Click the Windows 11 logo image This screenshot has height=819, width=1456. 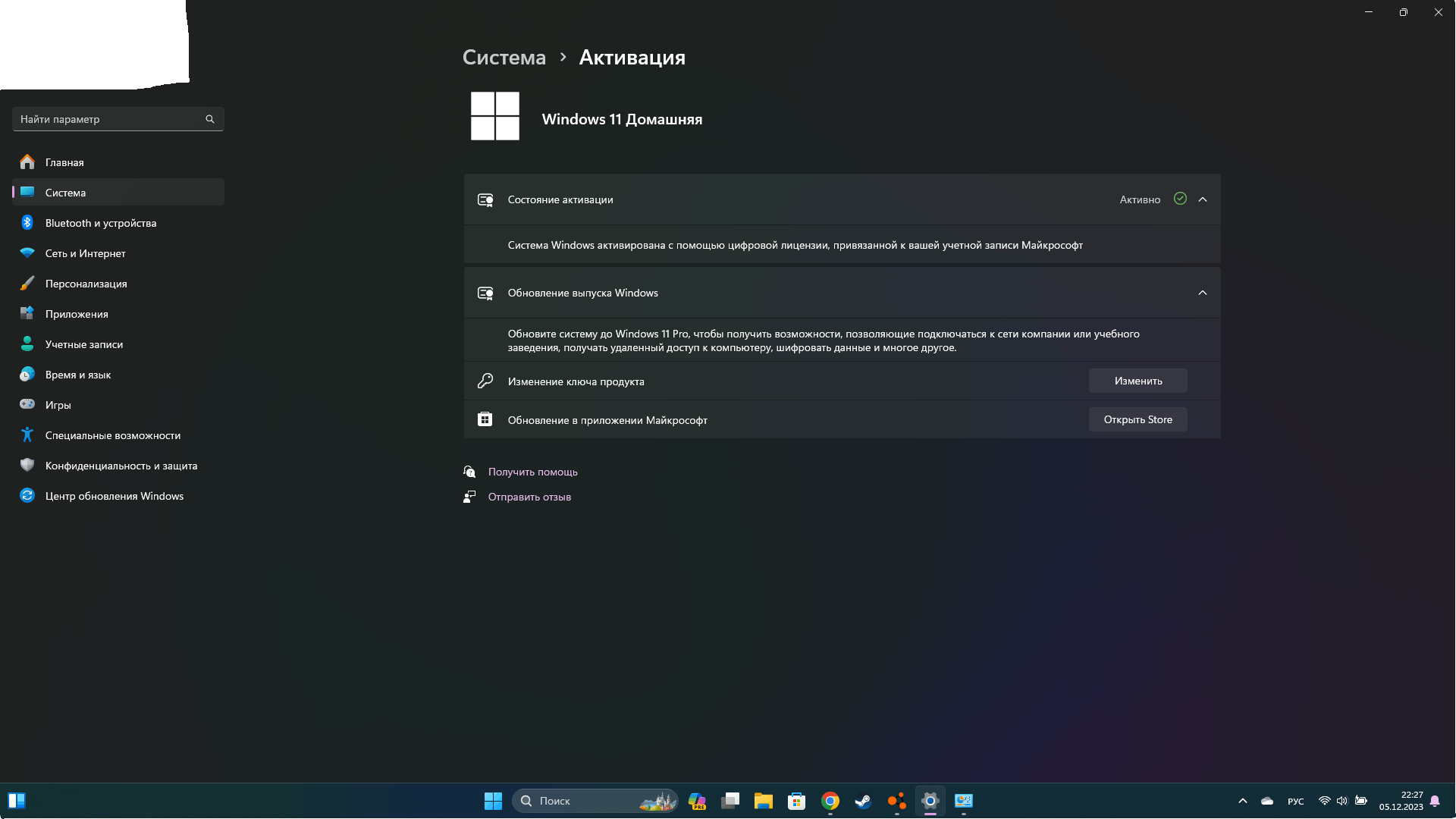pyautogui.click(x=495, y=116)
